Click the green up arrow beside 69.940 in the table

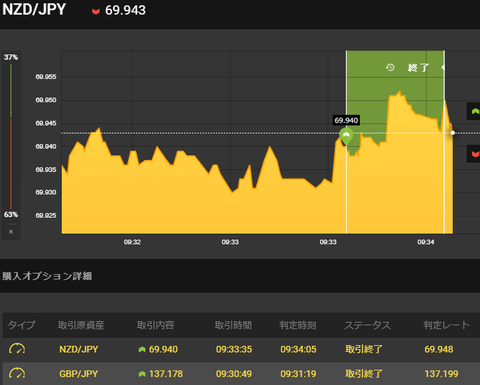142,349
